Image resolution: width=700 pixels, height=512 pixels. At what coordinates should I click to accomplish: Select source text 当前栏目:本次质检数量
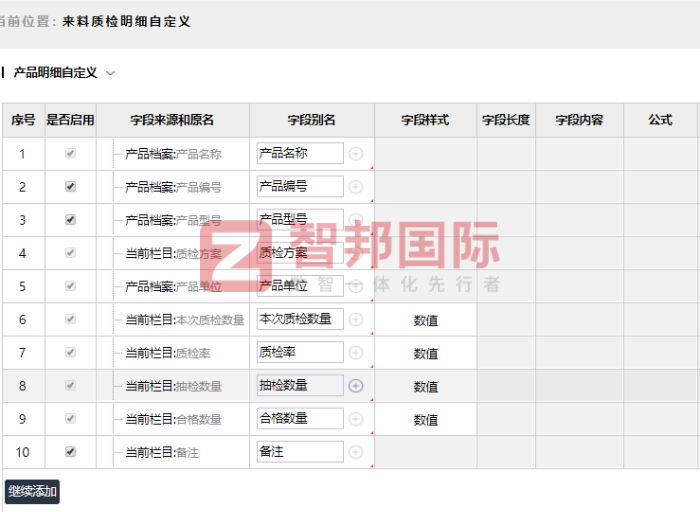pos(185,320)
